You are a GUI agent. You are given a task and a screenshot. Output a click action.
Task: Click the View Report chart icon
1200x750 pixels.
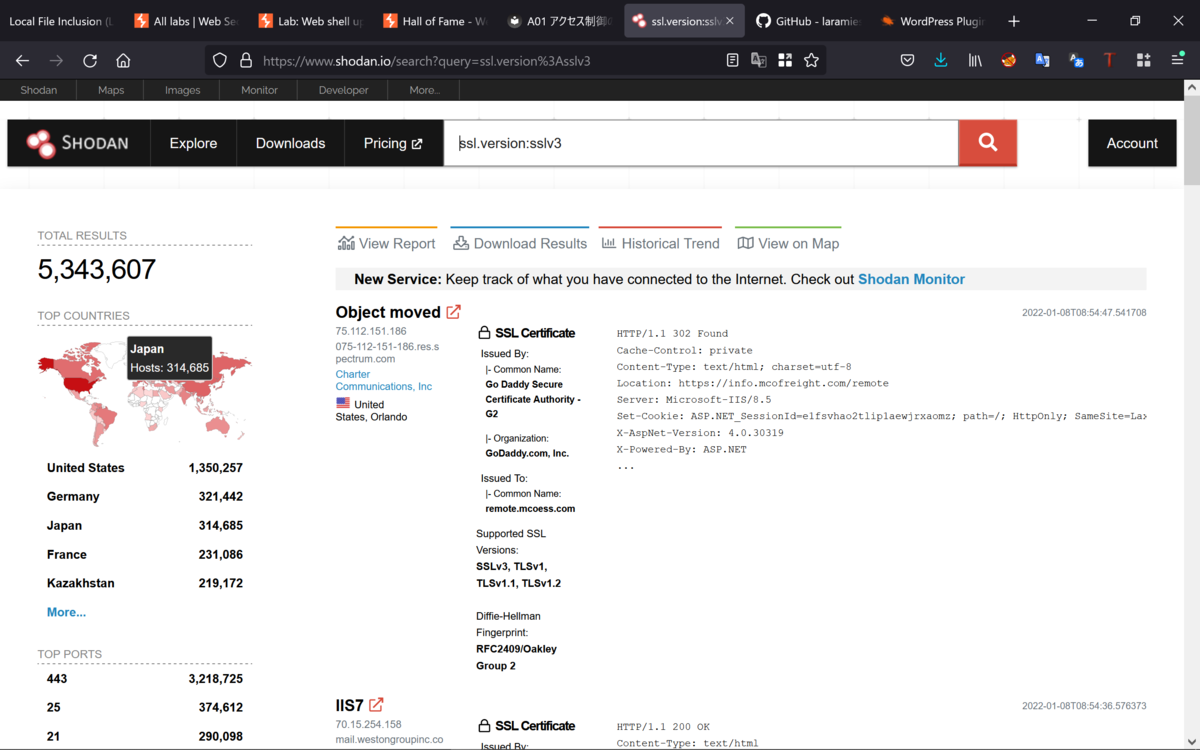click(x=346, y=243)
